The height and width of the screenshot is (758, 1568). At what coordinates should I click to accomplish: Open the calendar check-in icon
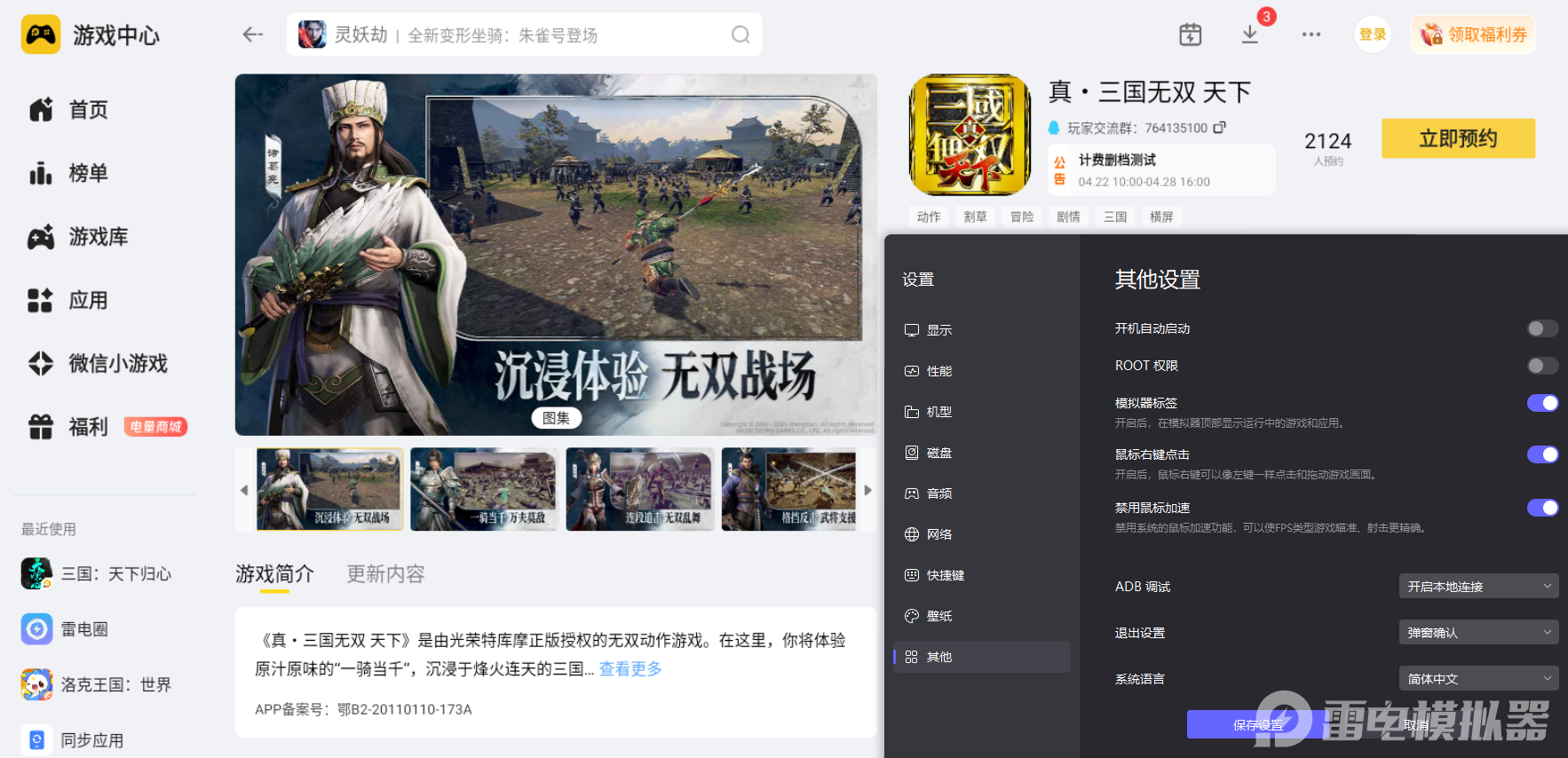point(1190,35)
